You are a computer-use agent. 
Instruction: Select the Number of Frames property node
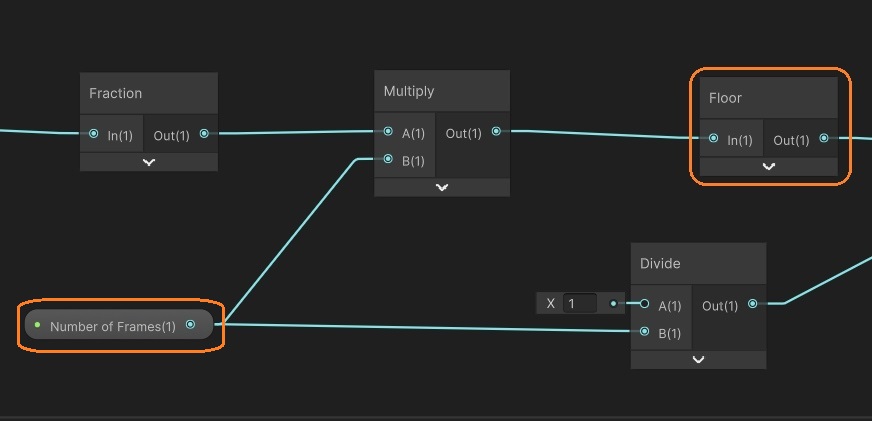pyautogui.click(x=112, y=326)
